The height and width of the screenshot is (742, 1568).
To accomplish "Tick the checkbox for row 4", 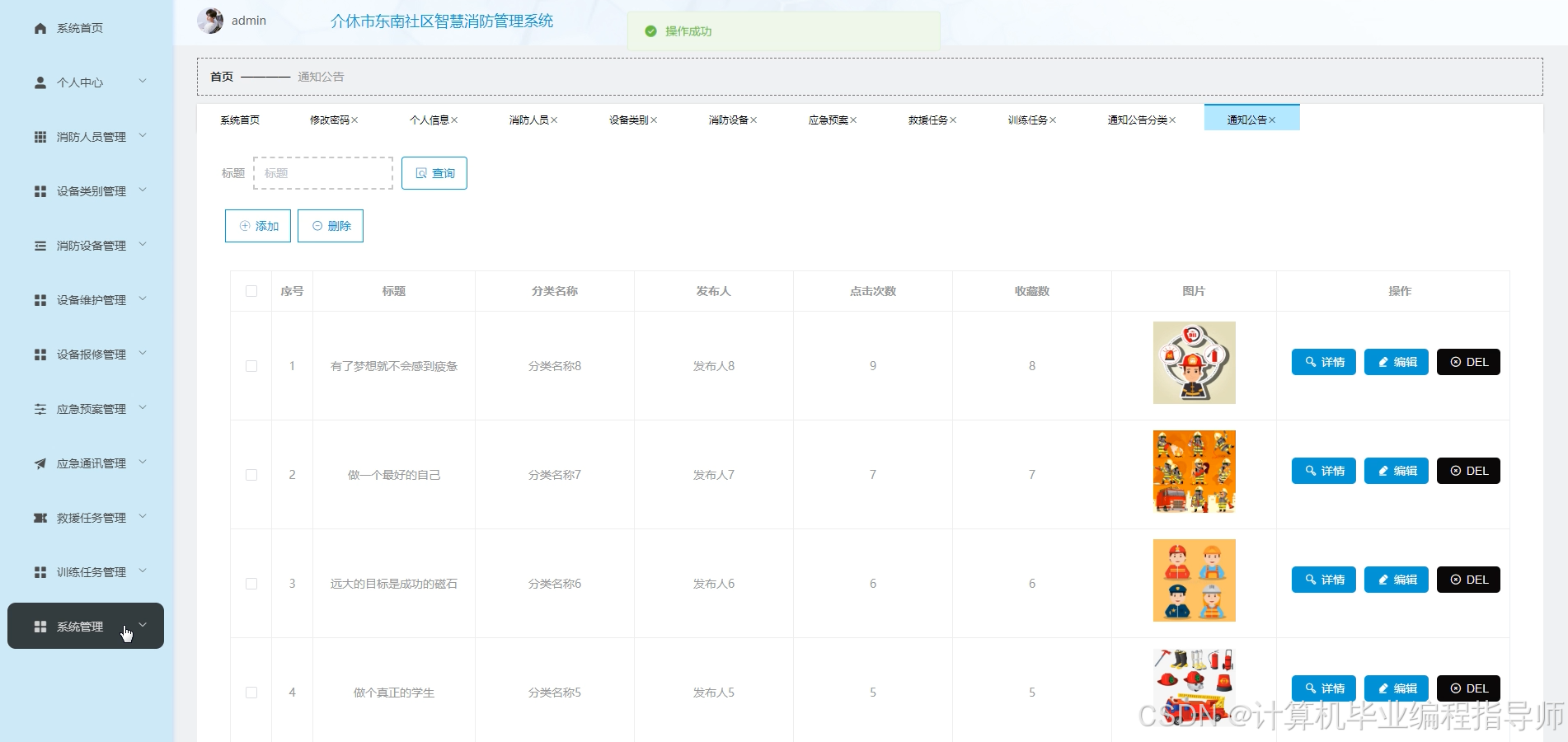I will click(251, 693).
